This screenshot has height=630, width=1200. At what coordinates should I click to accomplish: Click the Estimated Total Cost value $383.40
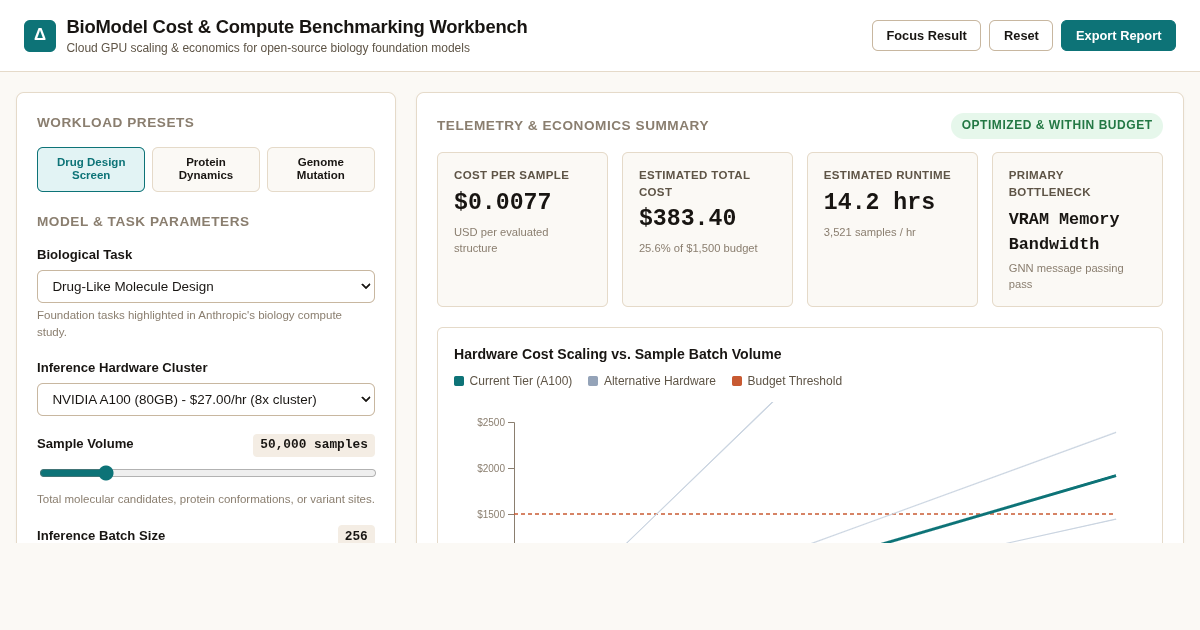pyautogui.click(x=688, y=218)
